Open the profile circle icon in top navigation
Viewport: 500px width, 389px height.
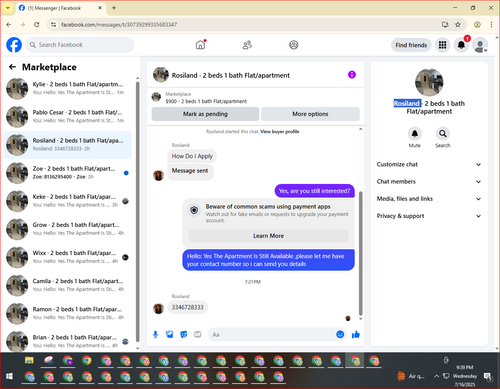point(294,45)
